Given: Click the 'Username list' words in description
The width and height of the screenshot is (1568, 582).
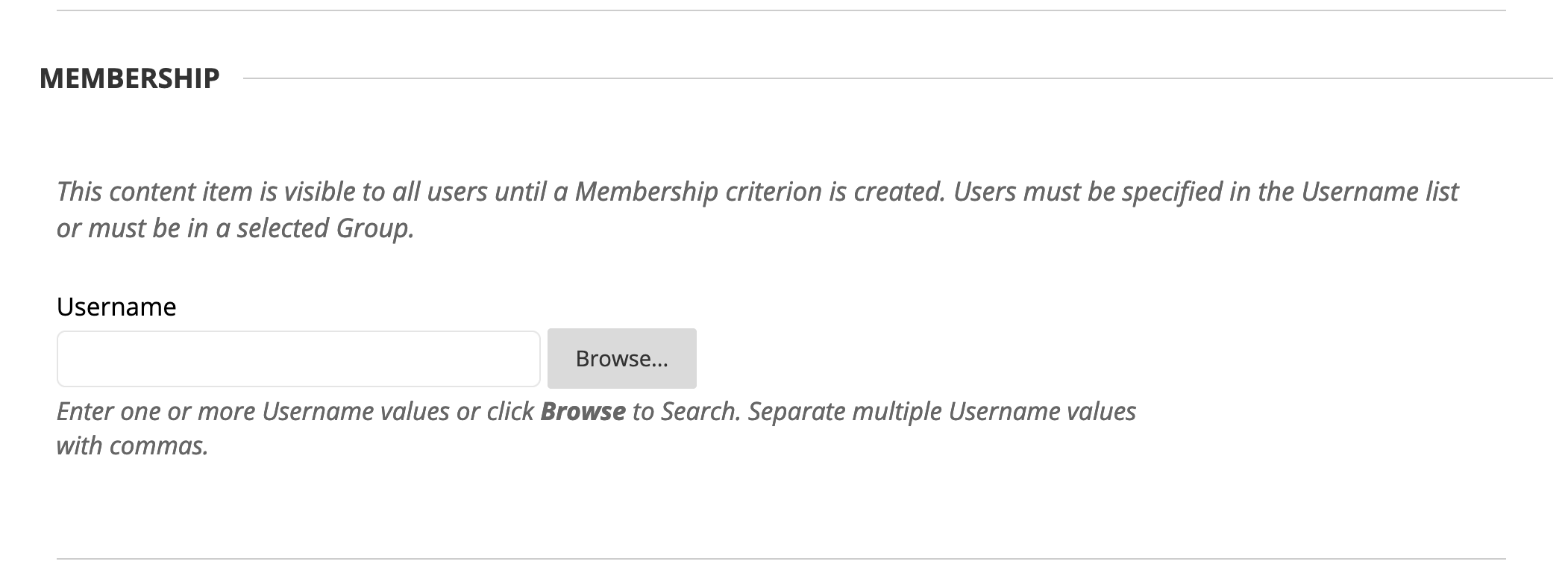Looking at the screenshot, I should click(1379, 192).
